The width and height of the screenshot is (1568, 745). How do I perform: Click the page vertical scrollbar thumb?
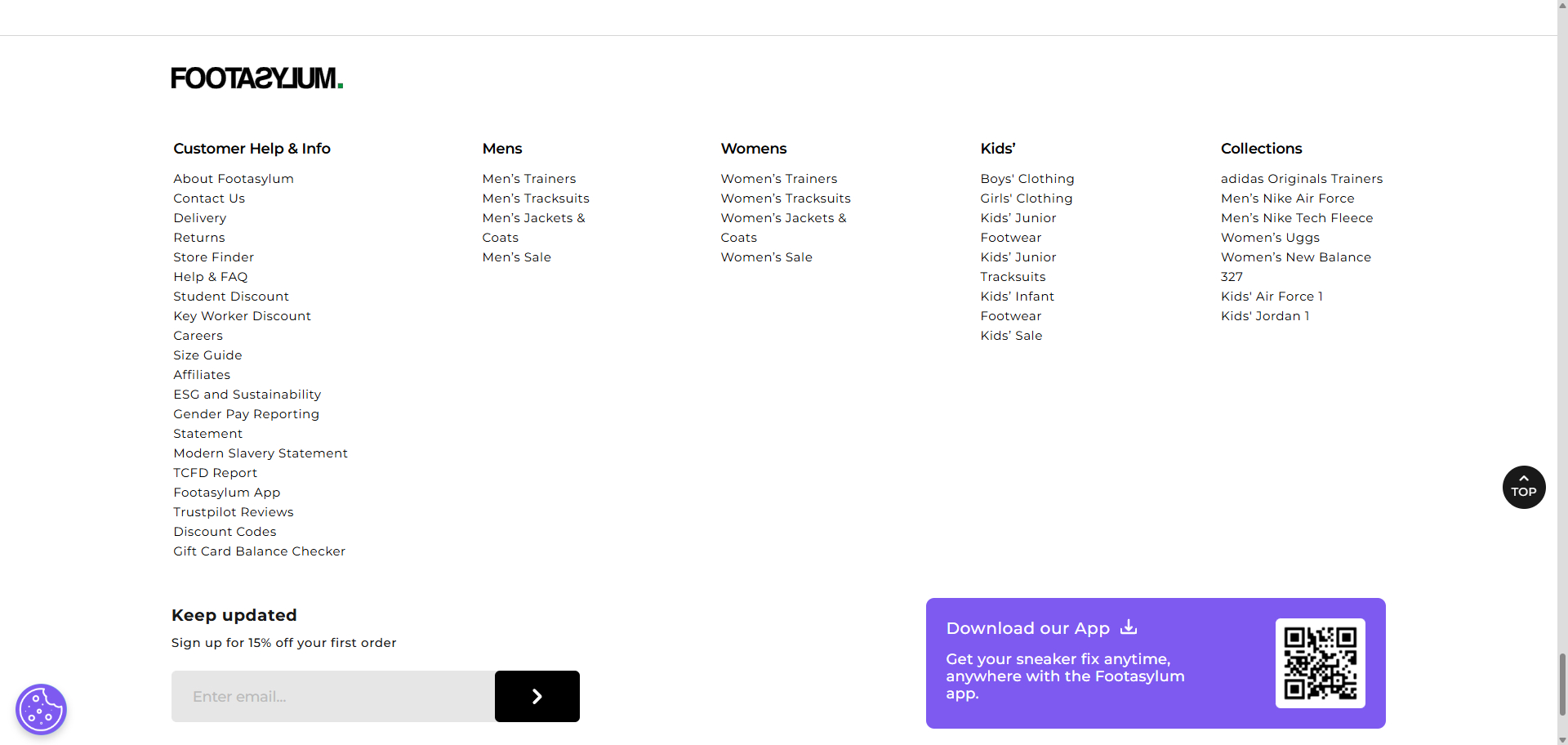tap(1561, 685)
